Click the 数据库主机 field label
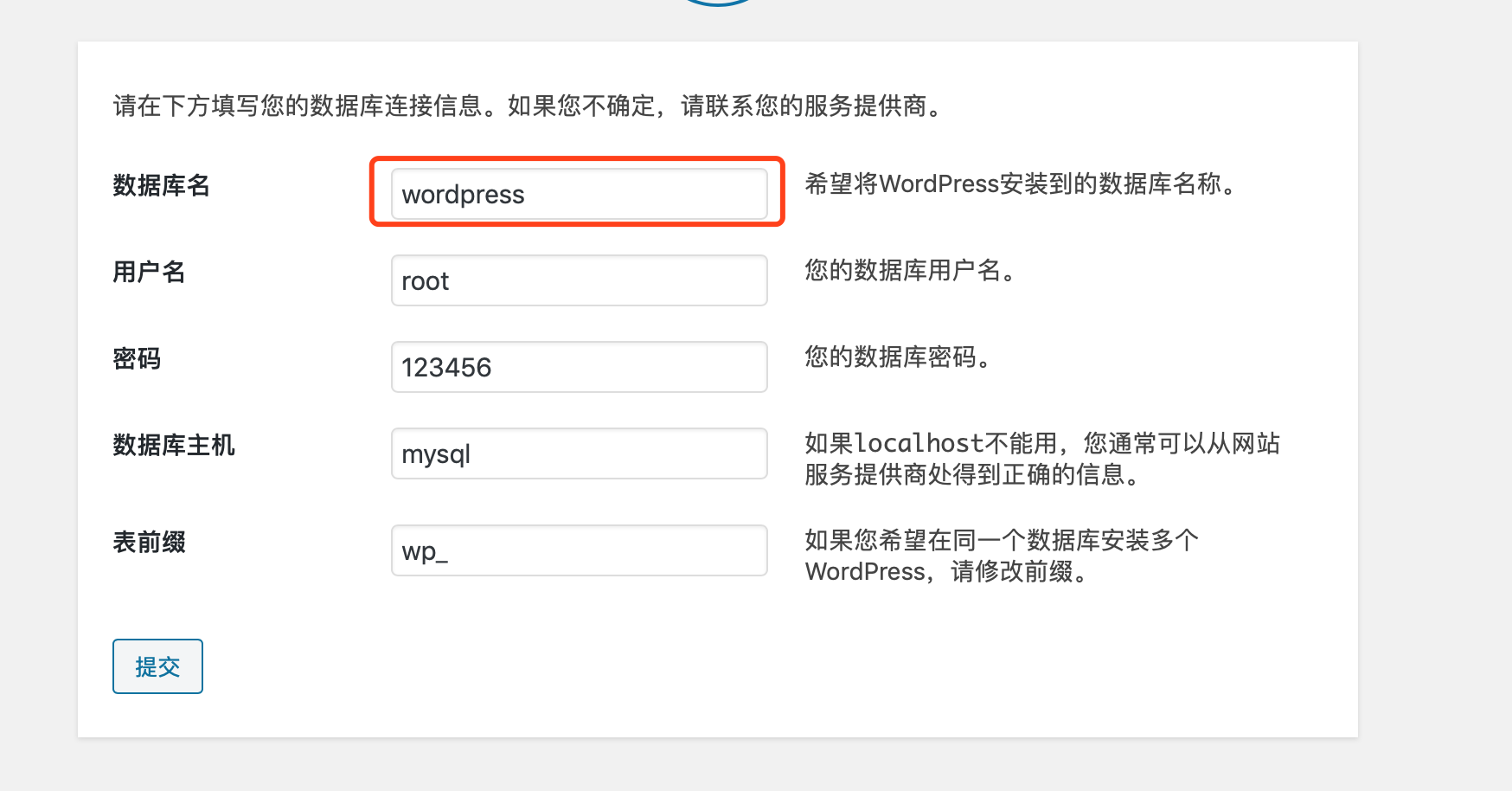Screen dimensions: 1512x791 click(x=174, y=445)
